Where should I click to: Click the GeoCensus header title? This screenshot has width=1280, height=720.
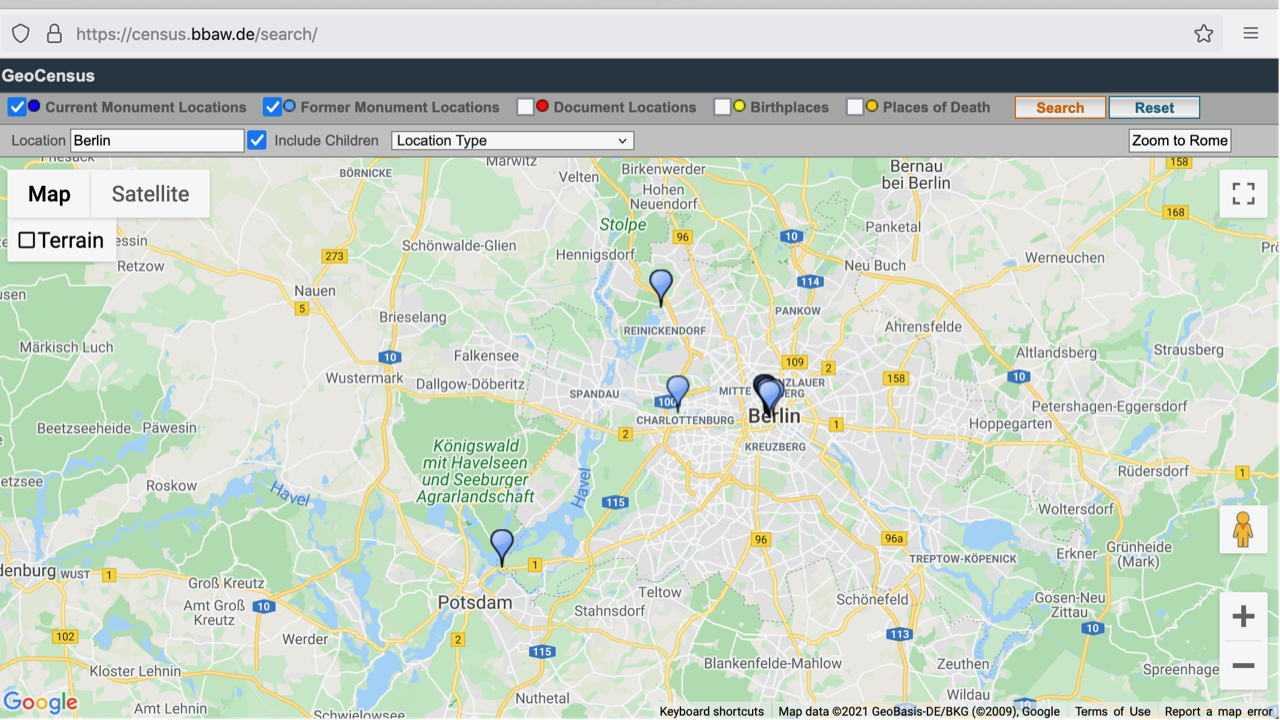tap(48, 75)
